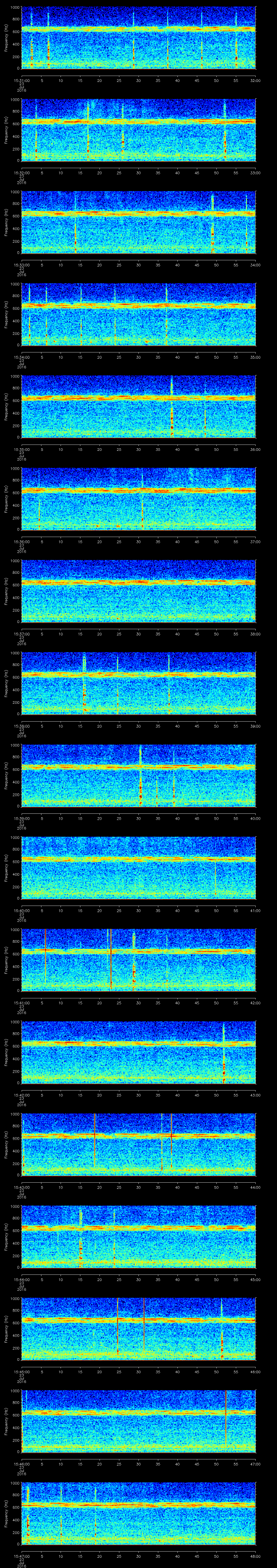277x1568 pixels.
Task: Click Frequency (Hz) axis label of 15:40 panel
Action: [6, 868]
